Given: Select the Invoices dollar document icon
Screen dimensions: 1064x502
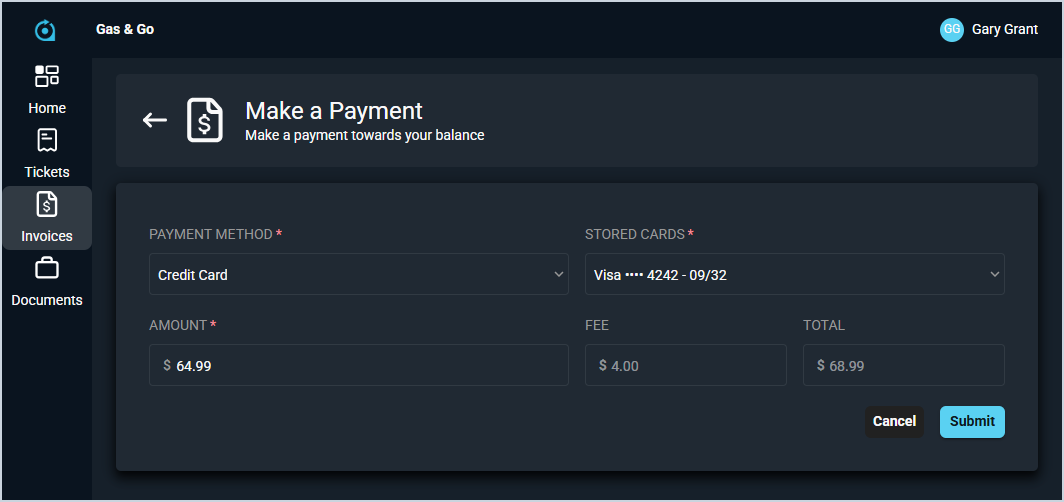Looking at the screenshot, I should coord(47,204).
